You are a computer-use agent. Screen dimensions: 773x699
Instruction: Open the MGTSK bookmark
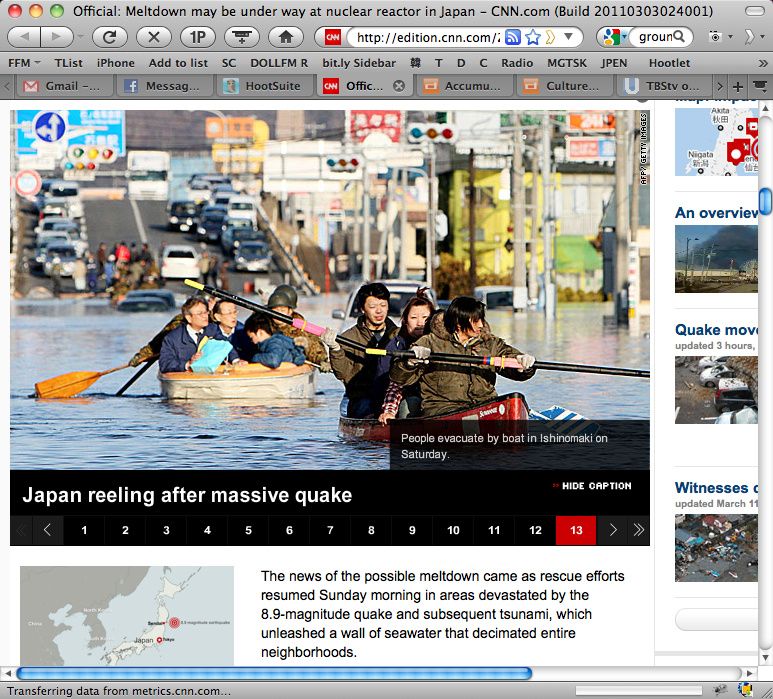(567, 63)
